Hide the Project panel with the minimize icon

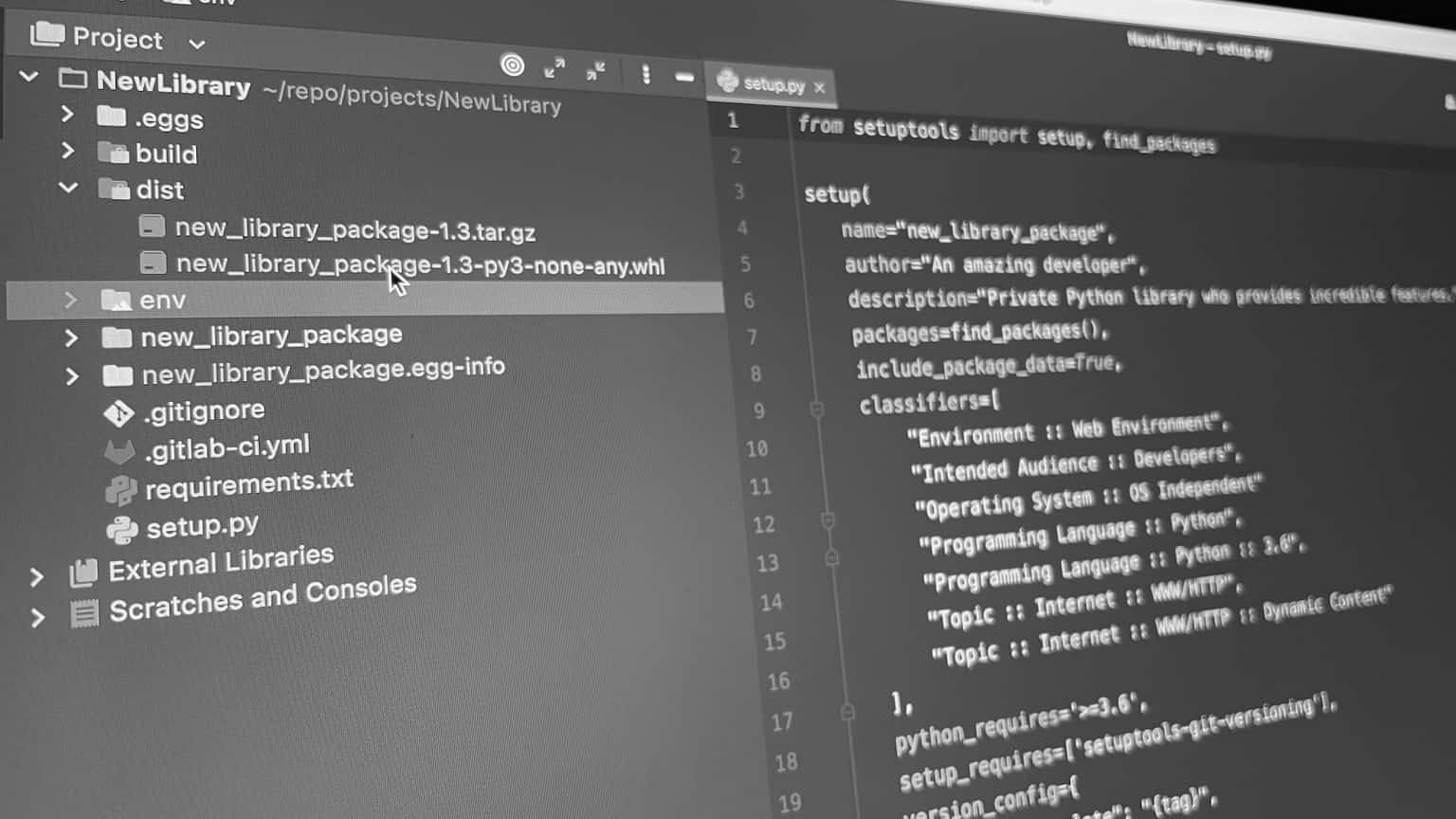point(684,78)
